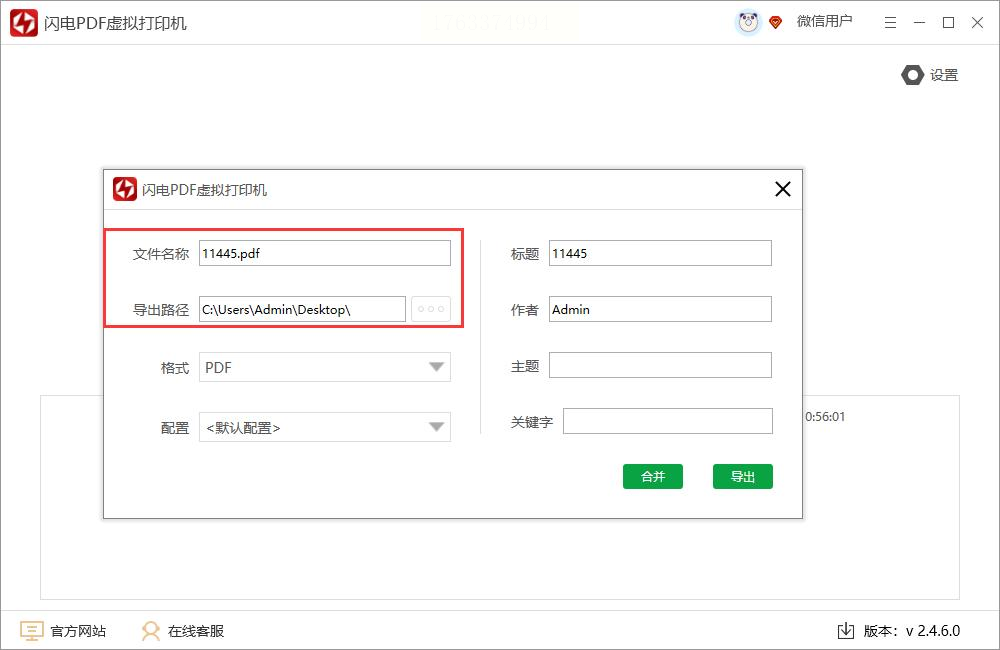Focus the author field Admin
The height and width of the screenshot is (650, 1000).
point(660,309)
